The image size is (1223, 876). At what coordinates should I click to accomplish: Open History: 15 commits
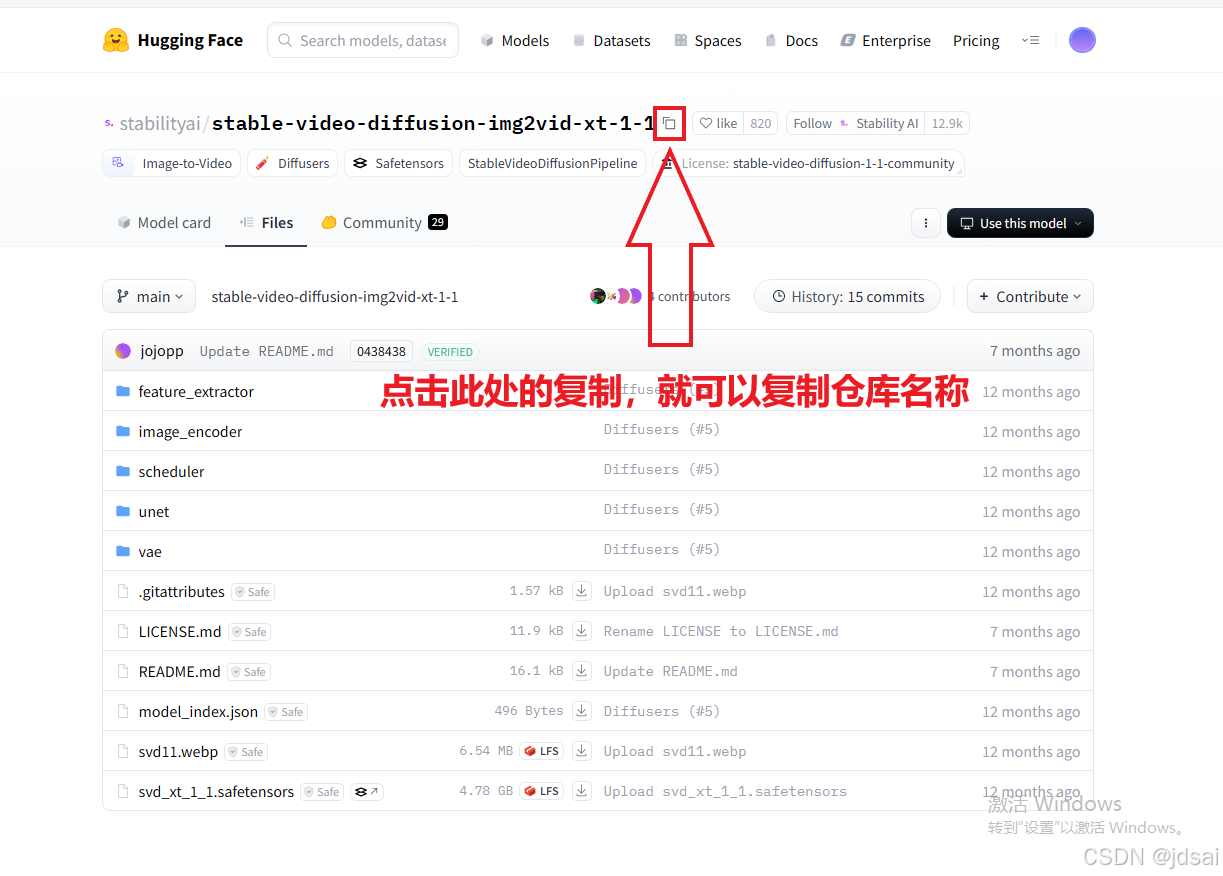pyautogui.click(x=847, y=296)
